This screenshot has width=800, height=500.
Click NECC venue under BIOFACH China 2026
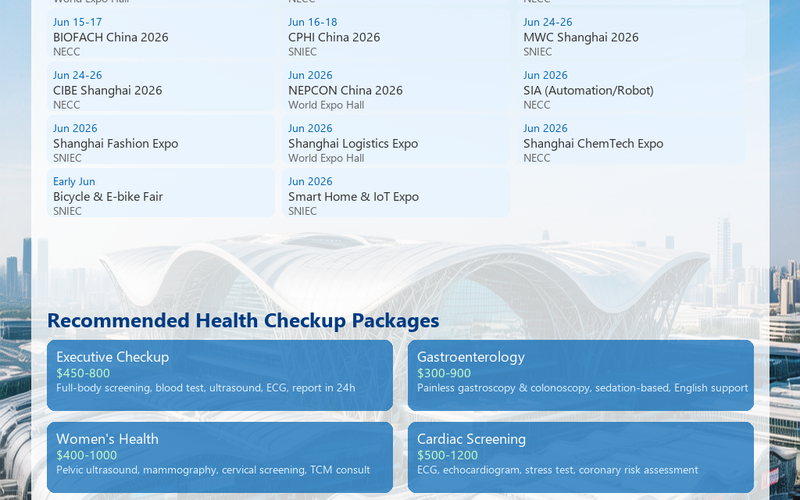66,52
